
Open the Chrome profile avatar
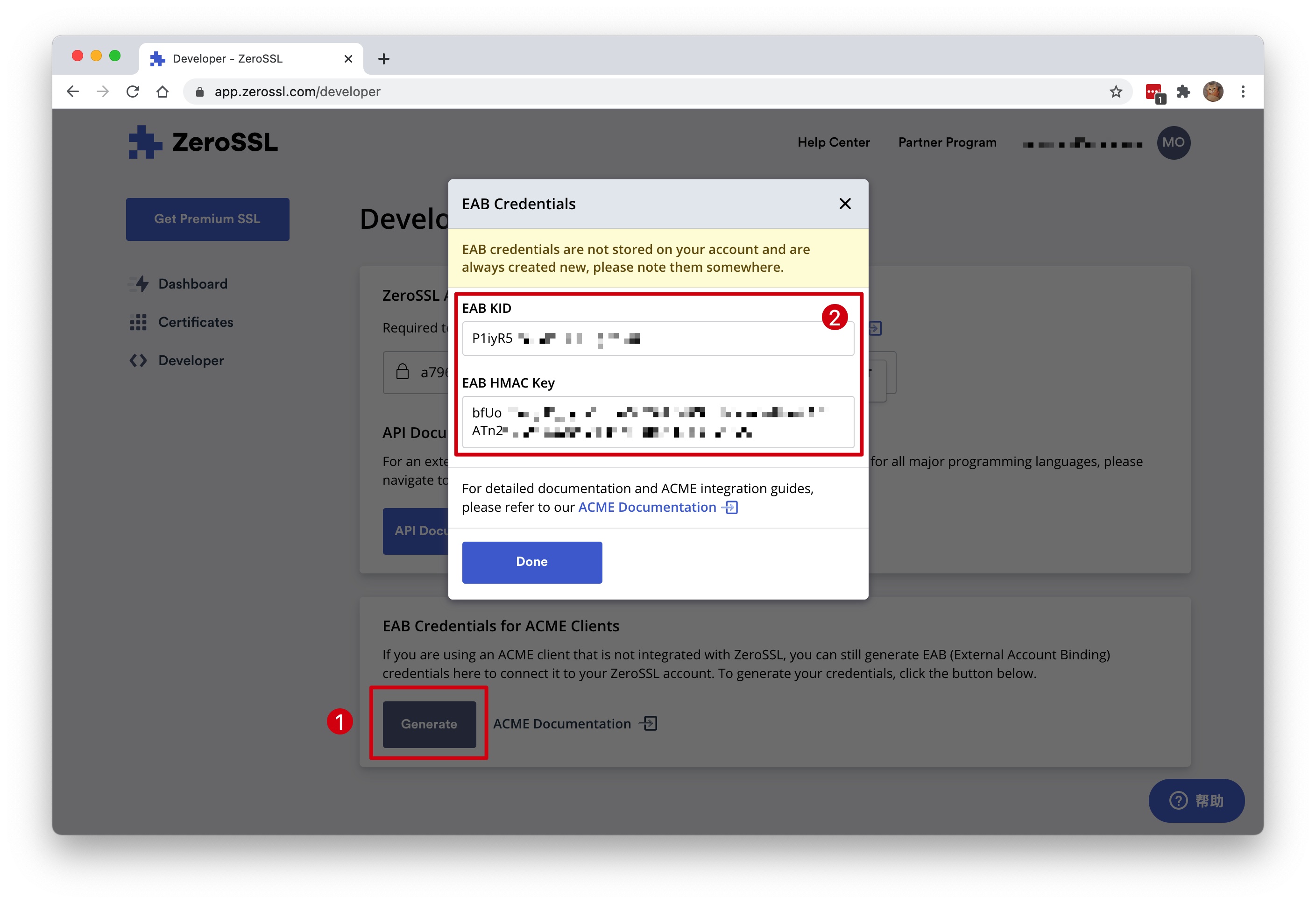1212,92
